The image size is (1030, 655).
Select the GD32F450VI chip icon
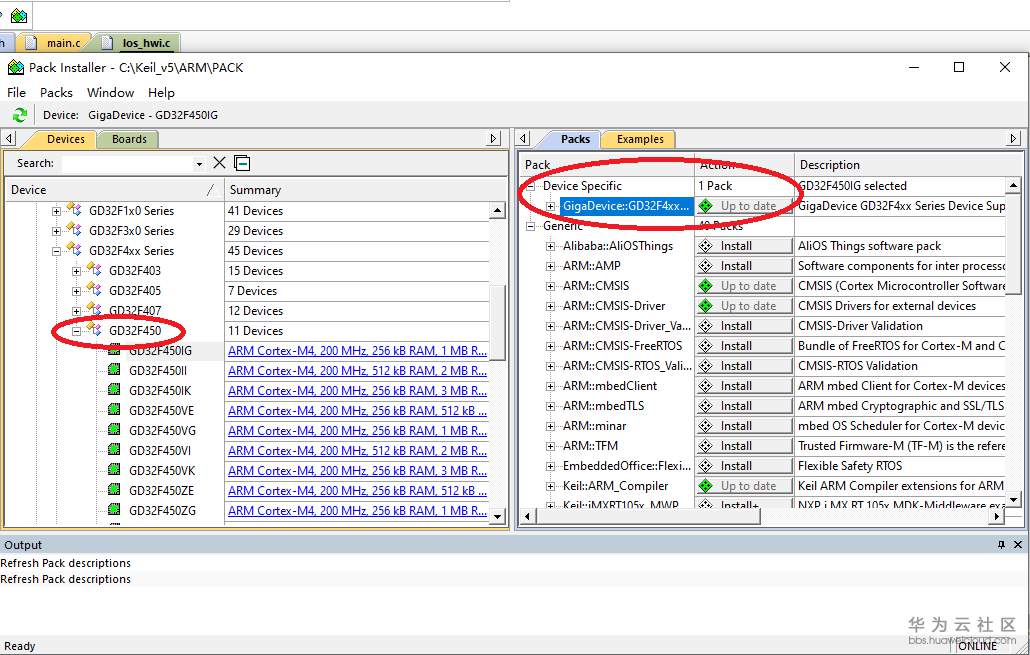tap(114, 450)
